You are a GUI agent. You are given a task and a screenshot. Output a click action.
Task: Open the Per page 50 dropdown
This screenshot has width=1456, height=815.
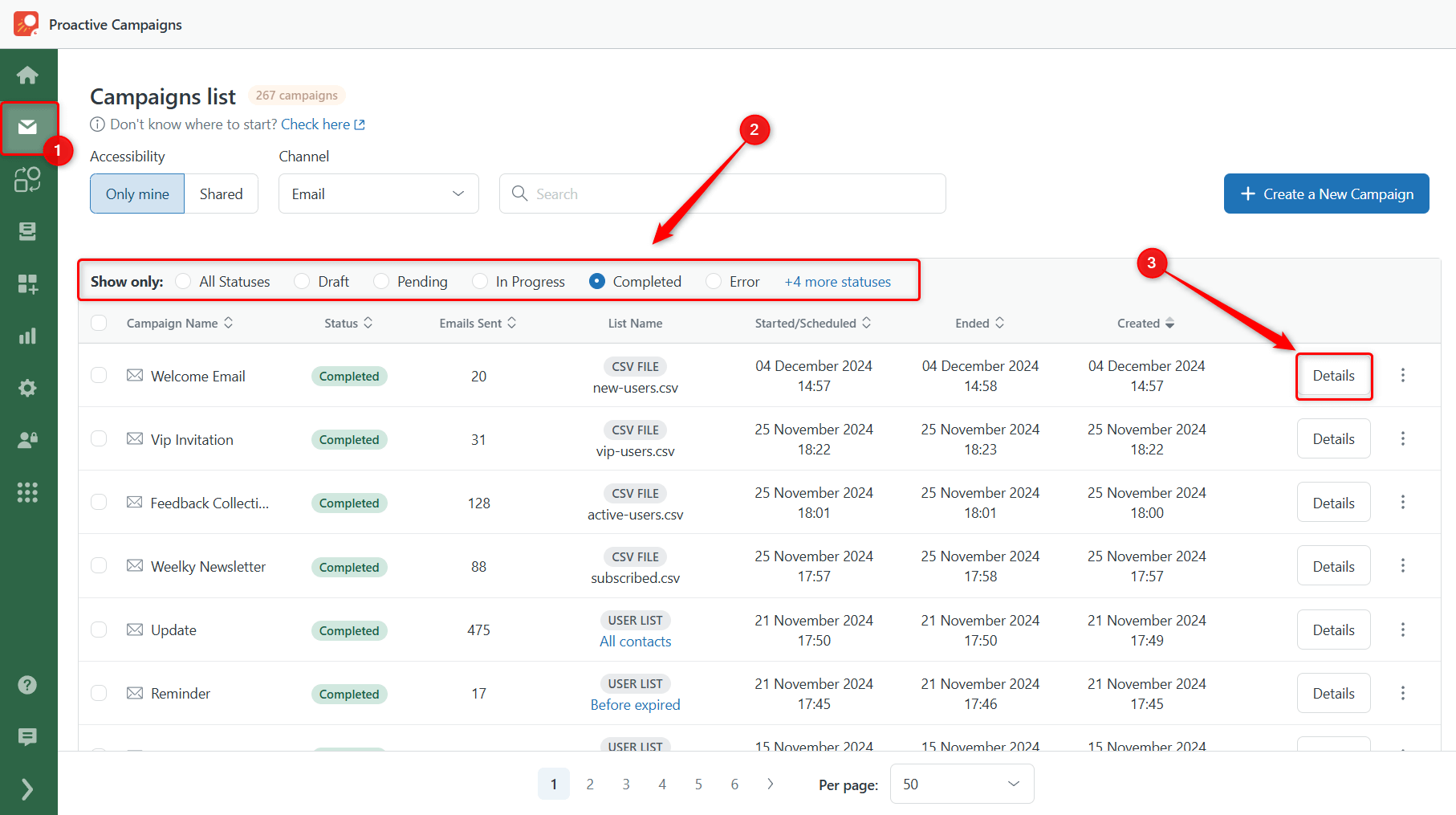coord(962,784)
